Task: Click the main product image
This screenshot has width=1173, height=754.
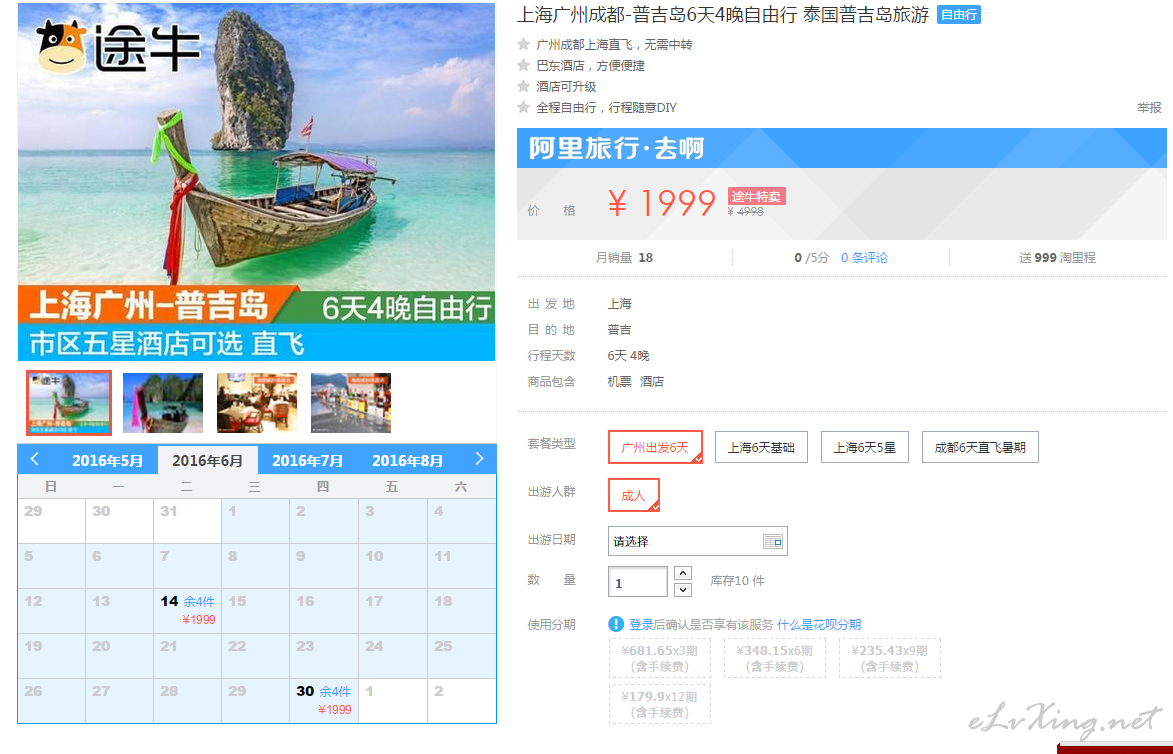Action: pos(257,182)
